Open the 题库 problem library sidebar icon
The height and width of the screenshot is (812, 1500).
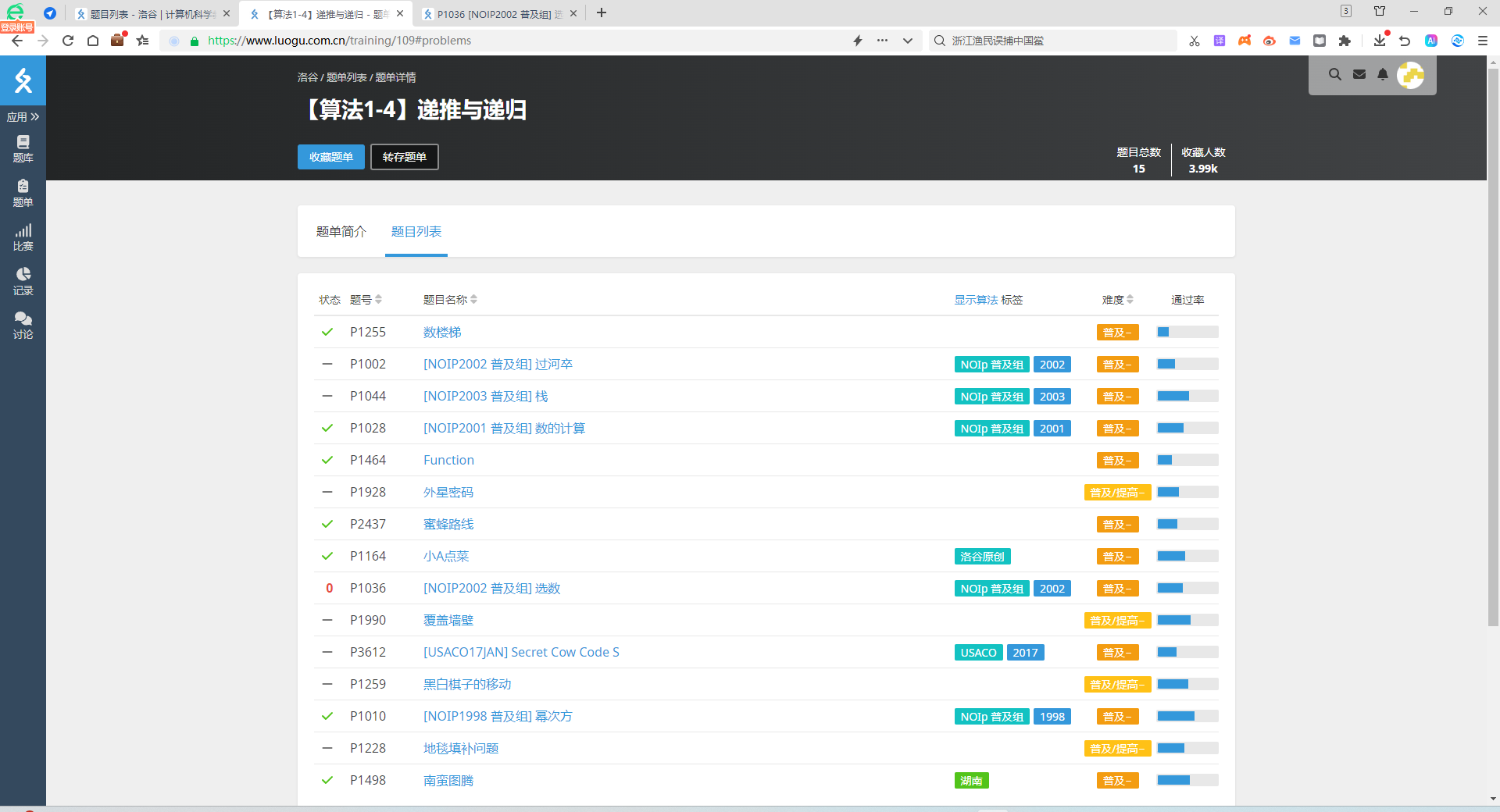[23, 148]
